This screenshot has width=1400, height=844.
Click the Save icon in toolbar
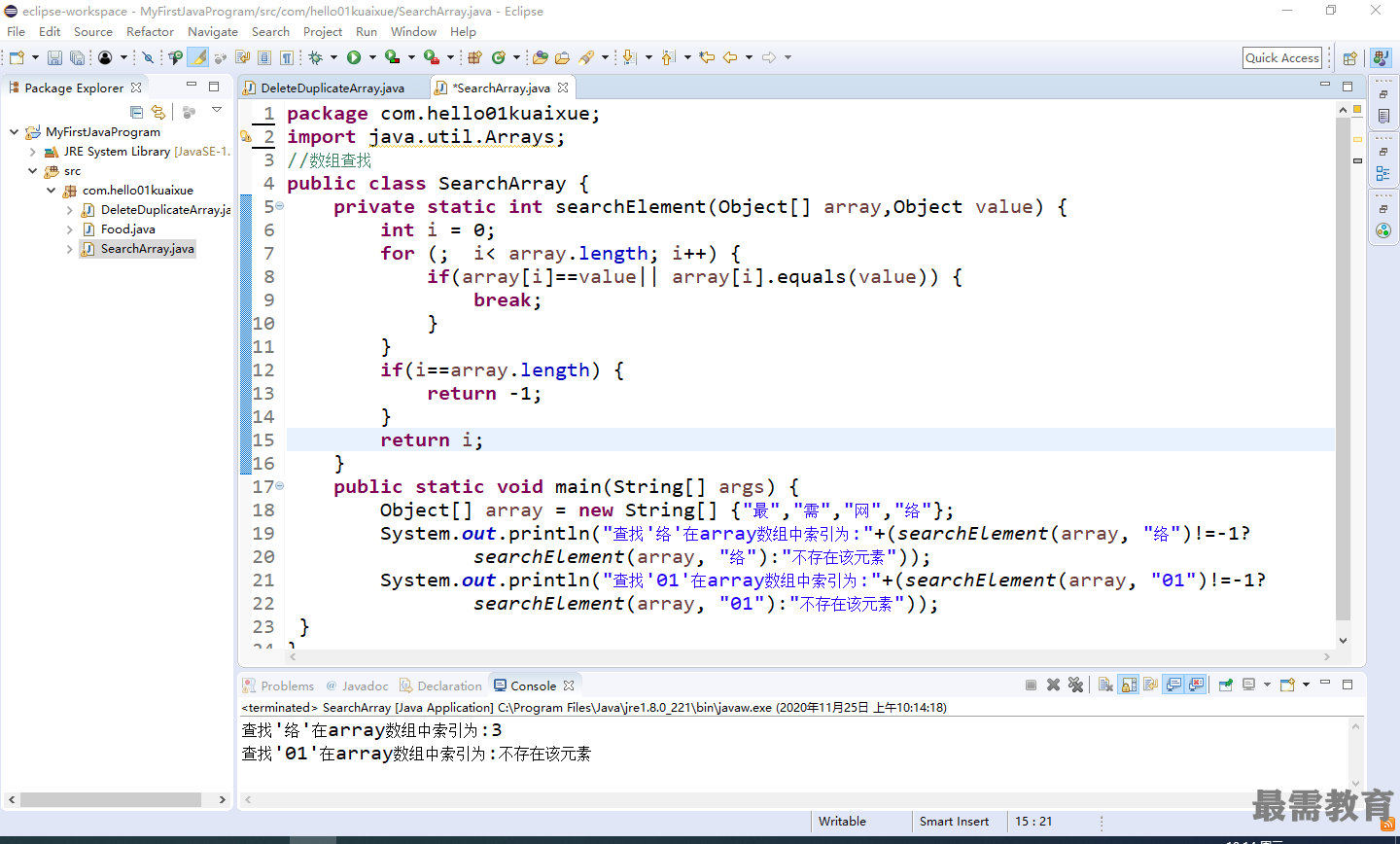click(54, 57)
